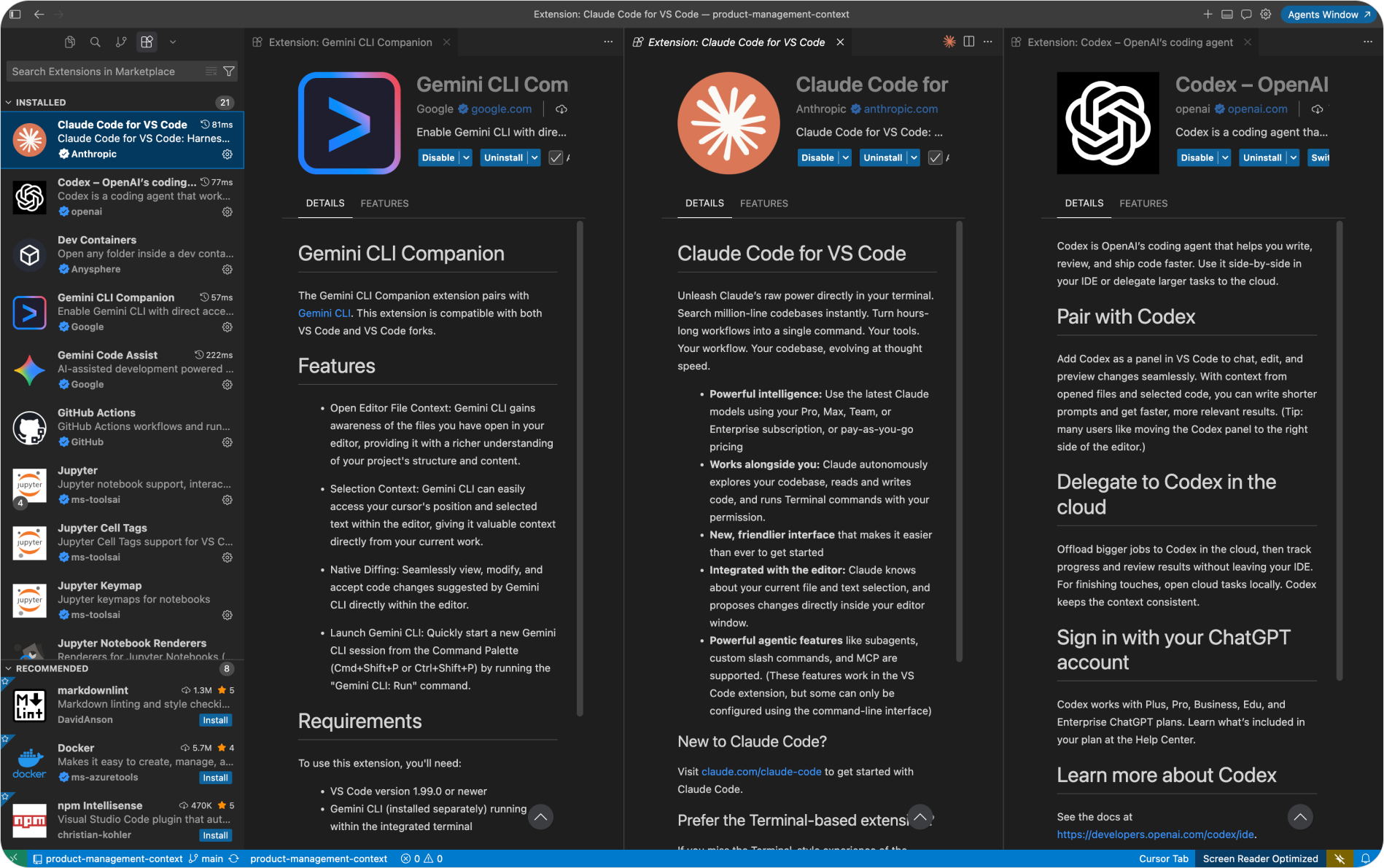Toggle the primary sidebar icon in title bar

[x=15, y=14]
